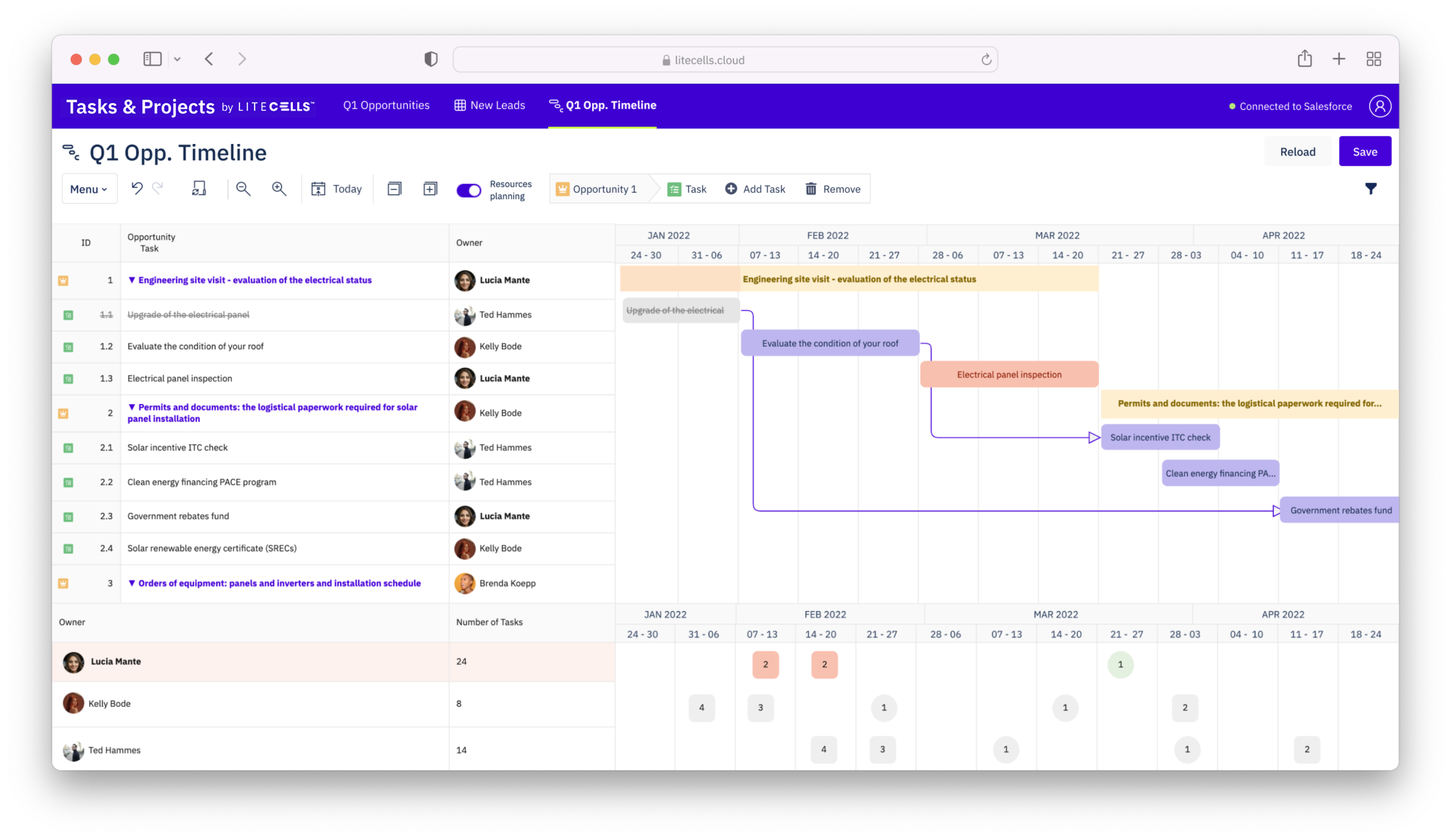Toggle the Resources planning switch
Screen dimensions: 1452x840
[469, 190]
